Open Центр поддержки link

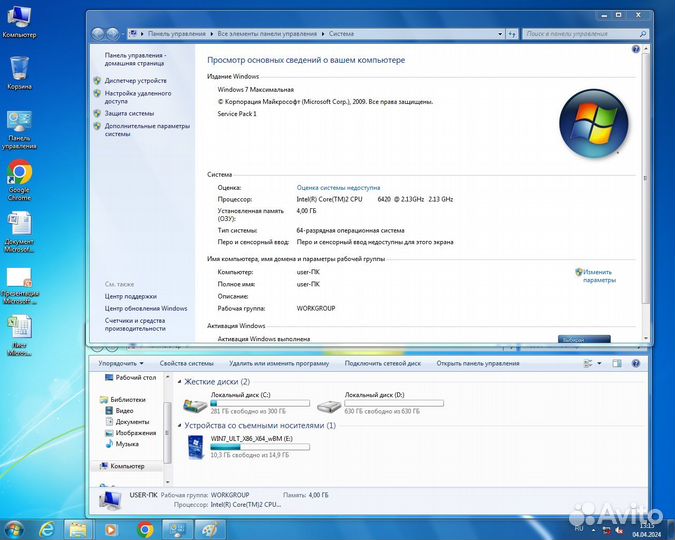pyautogui.click(x=130, y=296)
